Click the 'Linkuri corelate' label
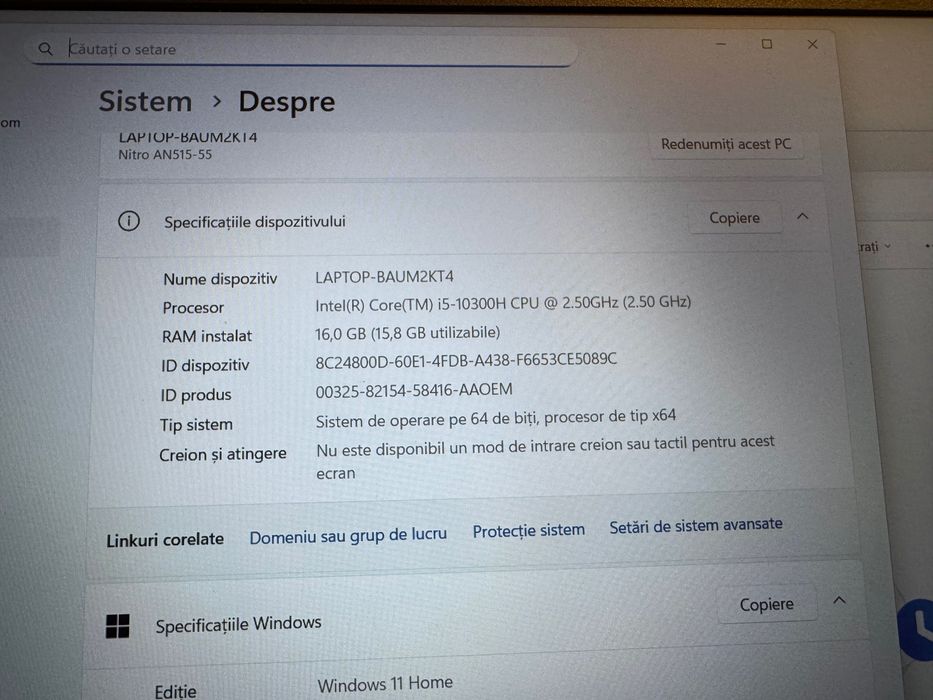The width and height of the screenshot is (933, 700). 165,539
